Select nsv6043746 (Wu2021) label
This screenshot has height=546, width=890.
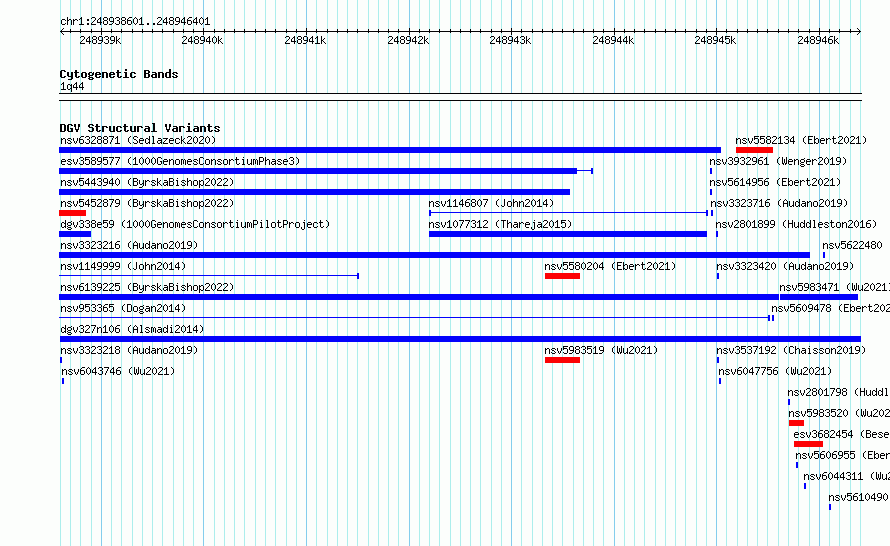click(x=118, y=371)
